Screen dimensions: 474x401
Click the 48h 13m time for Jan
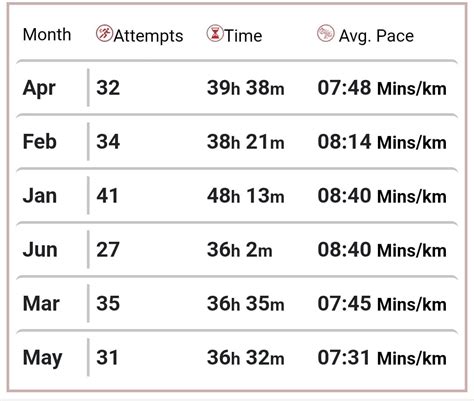pos(246,196)
